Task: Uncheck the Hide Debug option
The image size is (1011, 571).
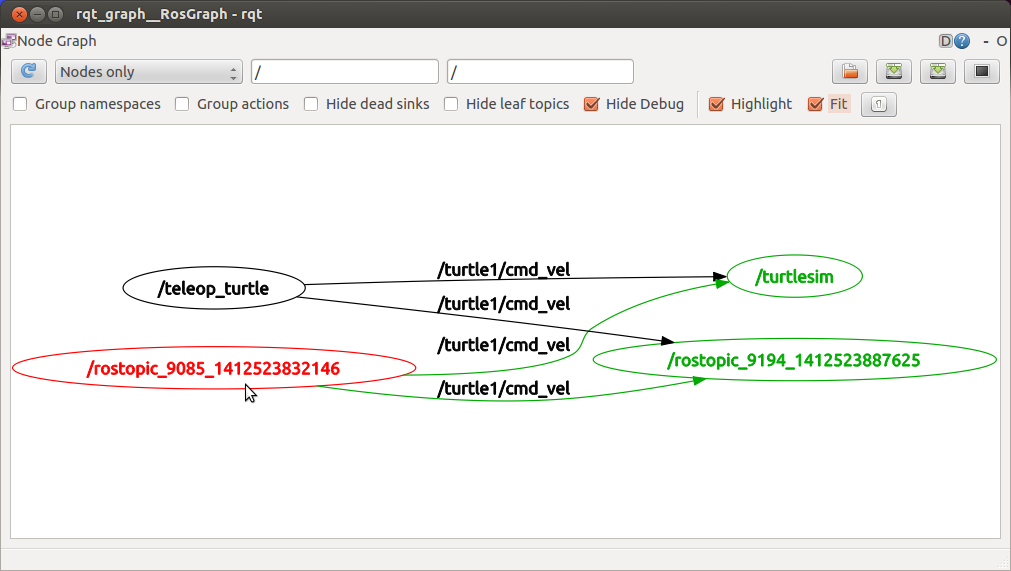Action: click(591, 104)
